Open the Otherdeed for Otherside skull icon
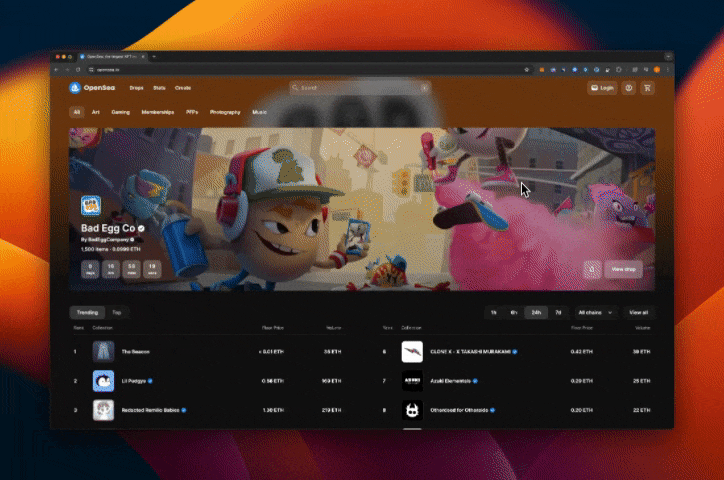 tap(412, 410)
